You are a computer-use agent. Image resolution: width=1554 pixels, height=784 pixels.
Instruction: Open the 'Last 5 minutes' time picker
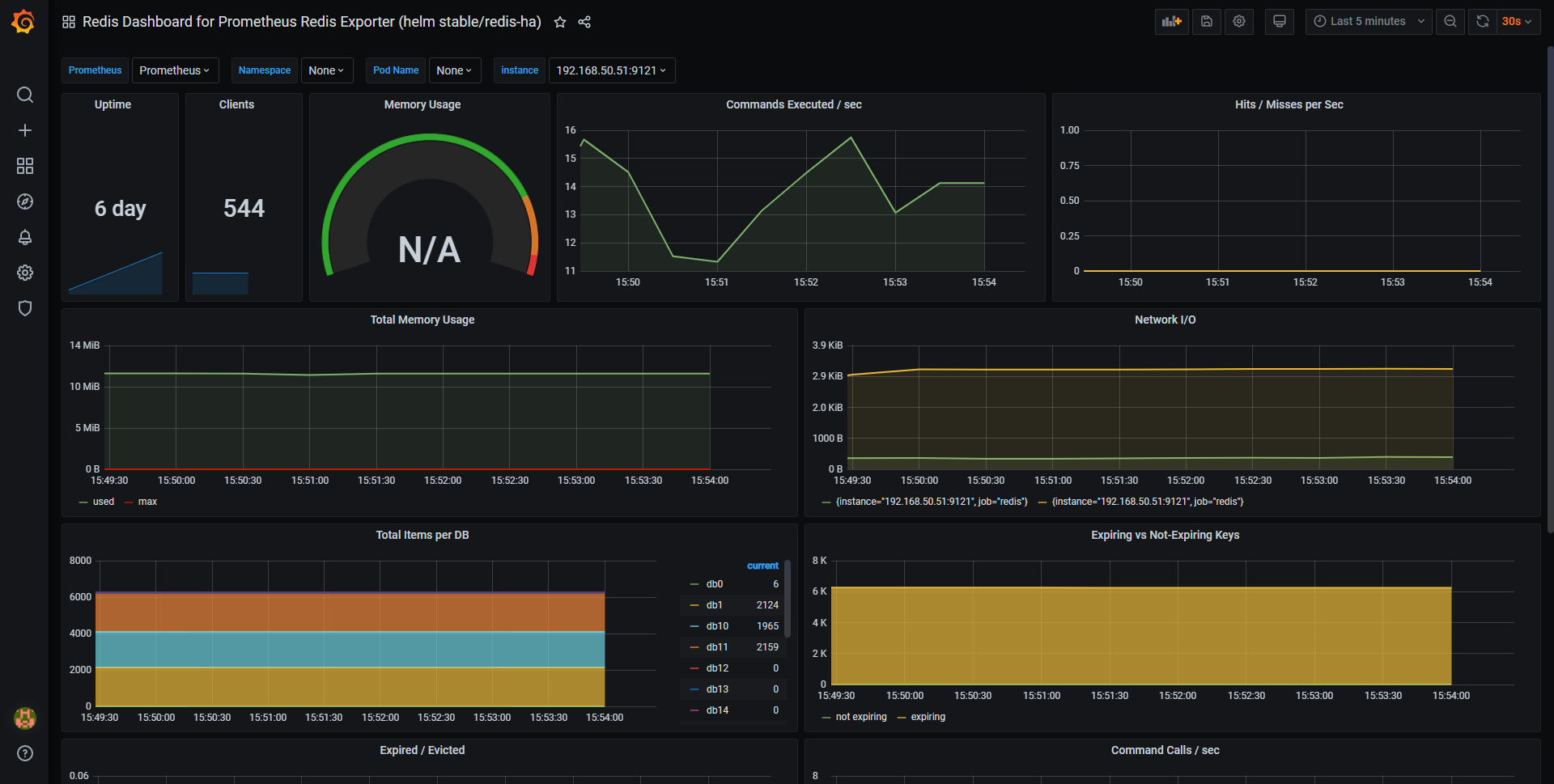[1368, 22]
